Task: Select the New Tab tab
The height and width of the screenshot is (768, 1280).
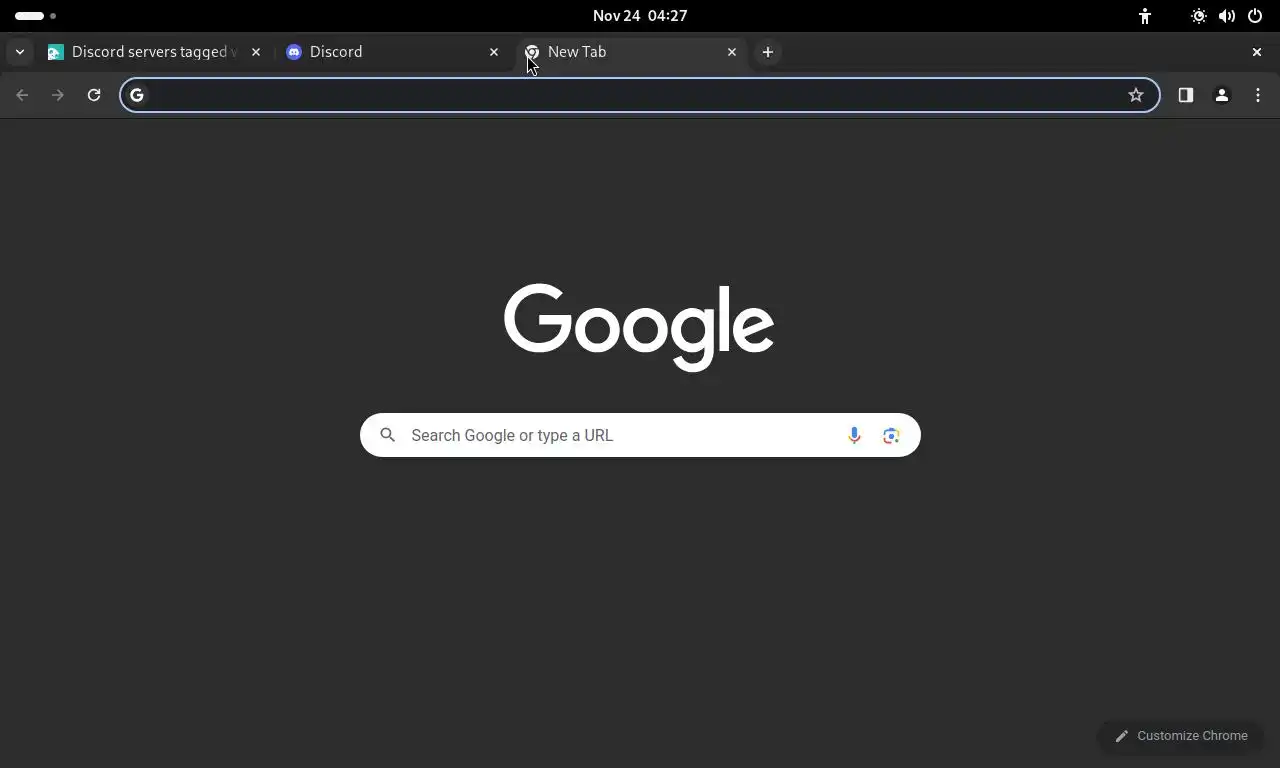Action: (x=632, y=52)
